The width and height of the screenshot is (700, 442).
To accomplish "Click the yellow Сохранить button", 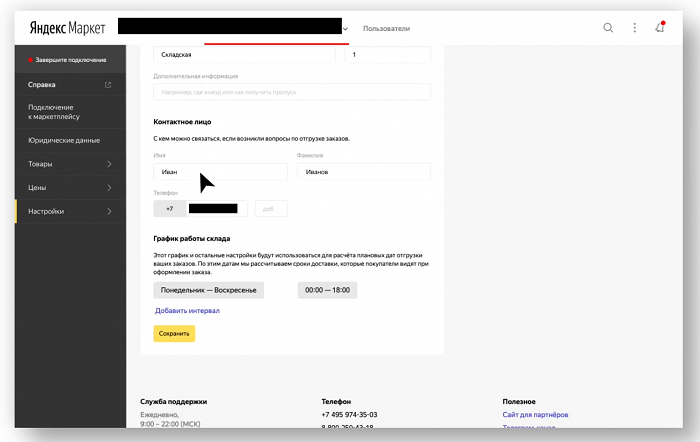I will click(x=174, y=334).
